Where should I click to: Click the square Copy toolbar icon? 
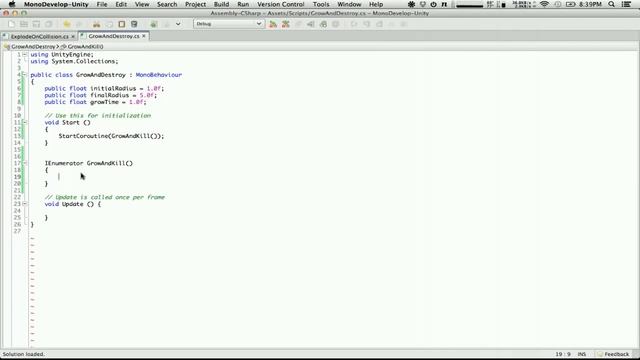[122, 24]
